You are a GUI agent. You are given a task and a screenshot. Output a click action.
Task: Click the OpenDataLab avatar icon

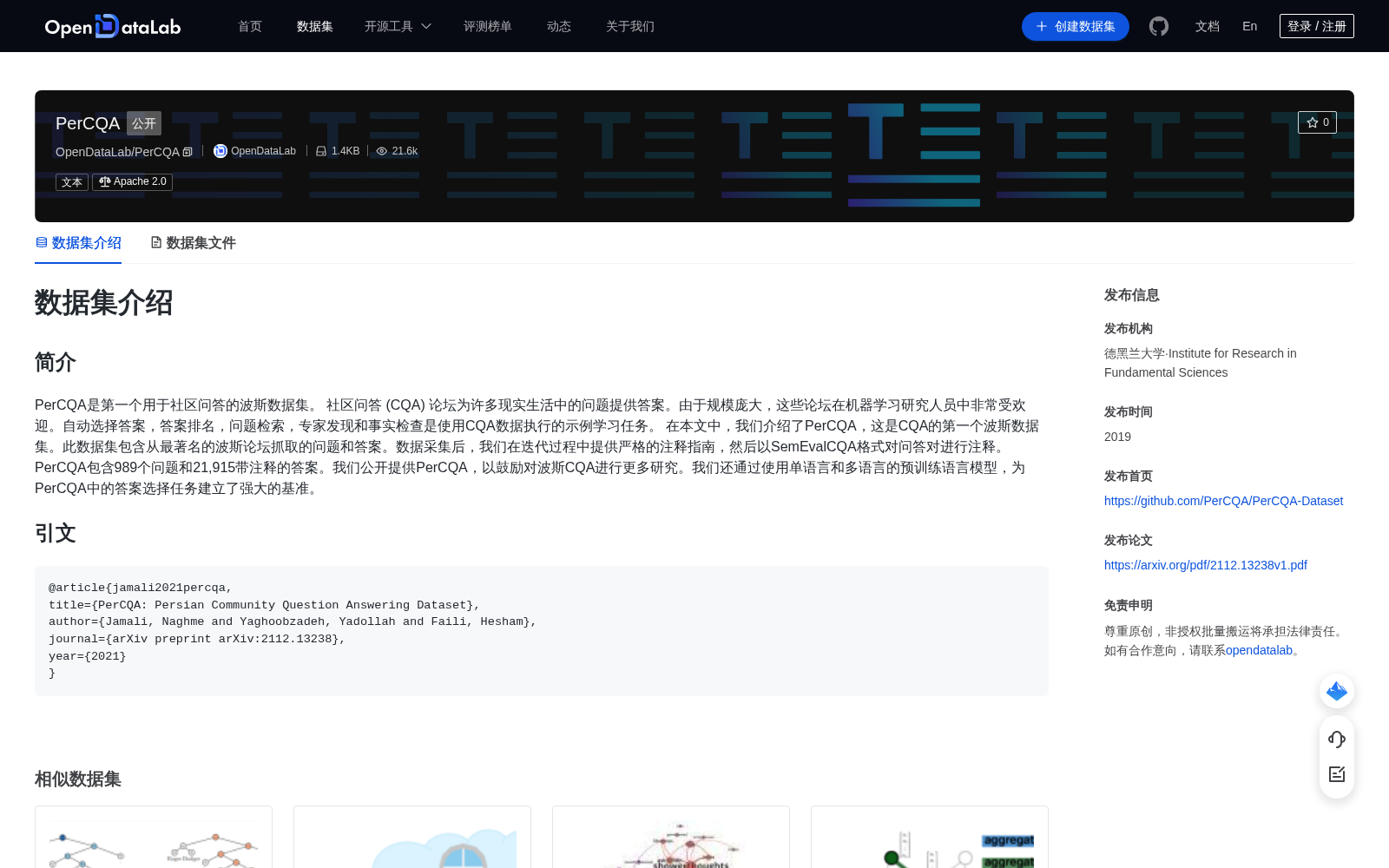(221, 151)
